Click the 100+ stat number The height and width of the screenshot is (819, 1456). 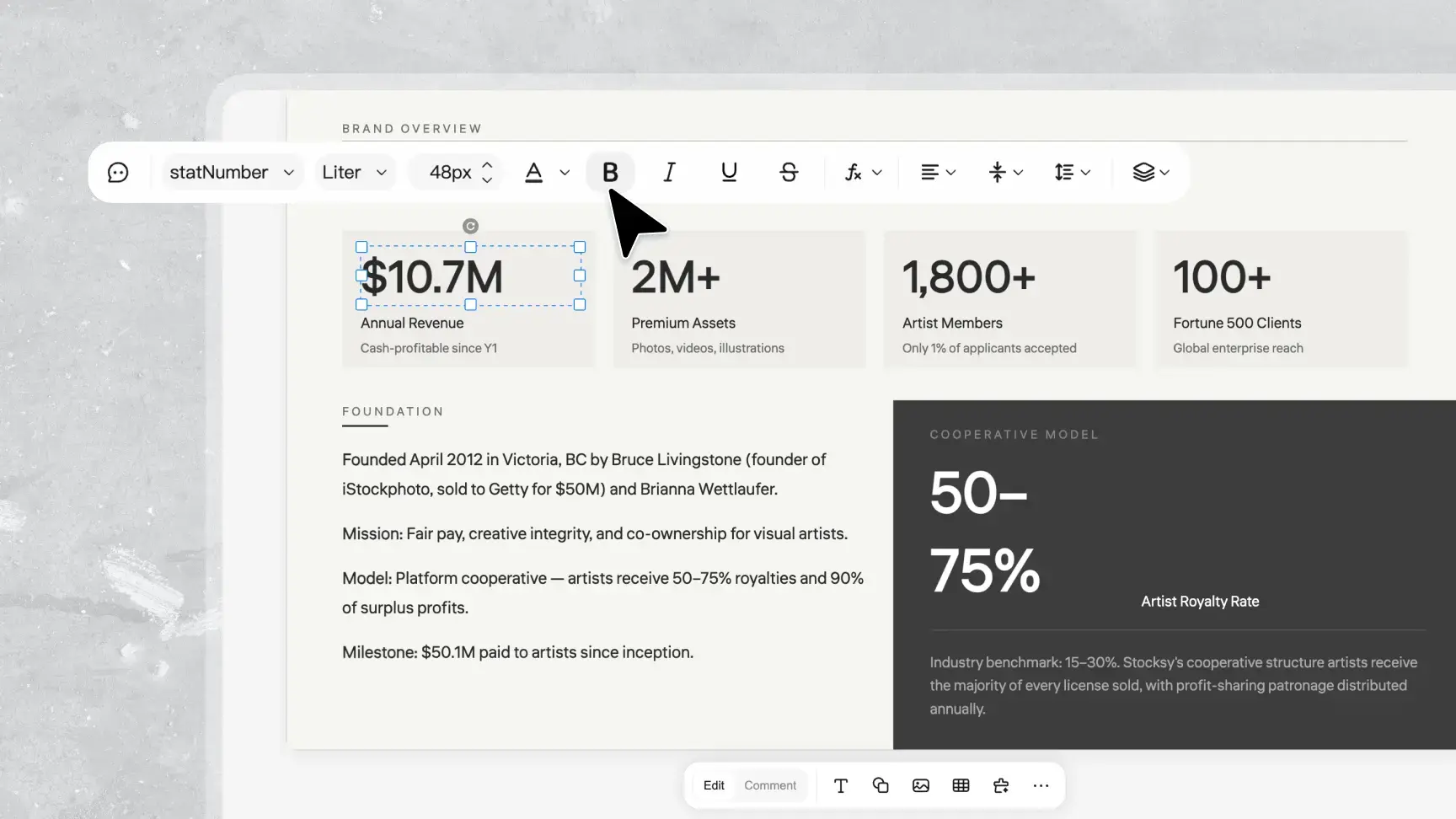tap(1222, 277)
